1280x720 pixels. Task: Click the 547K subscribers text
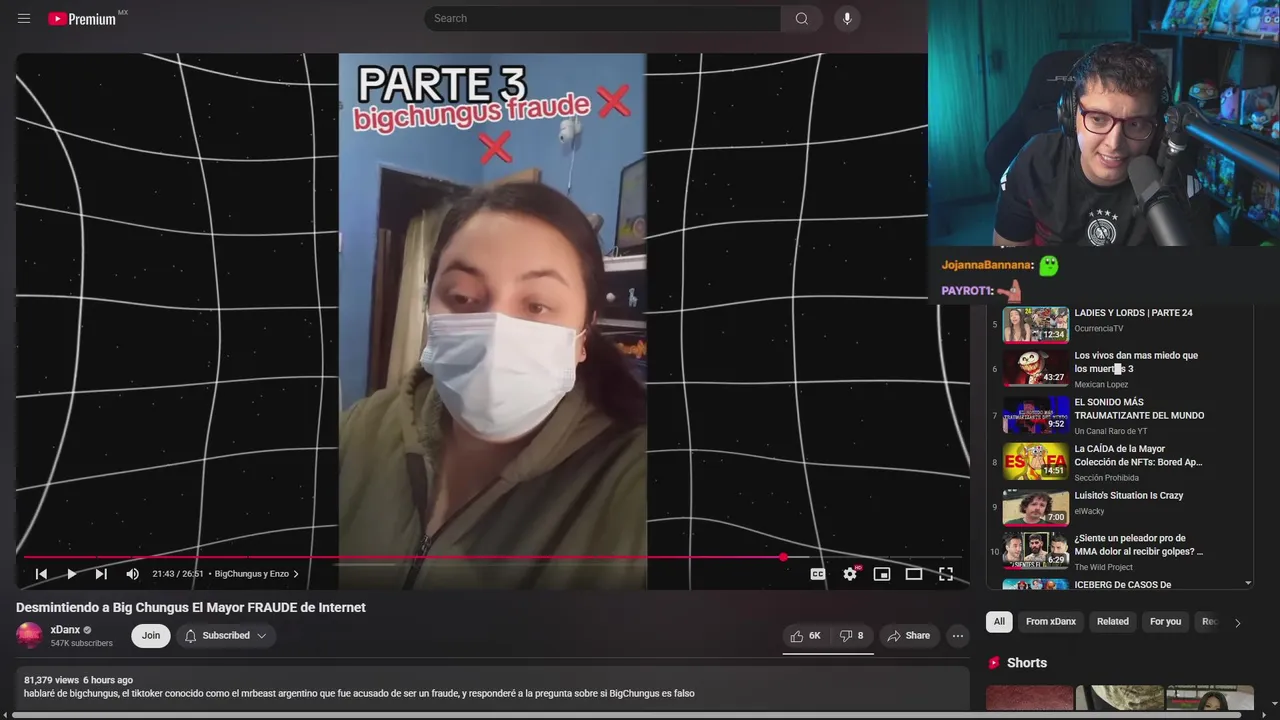82,643
